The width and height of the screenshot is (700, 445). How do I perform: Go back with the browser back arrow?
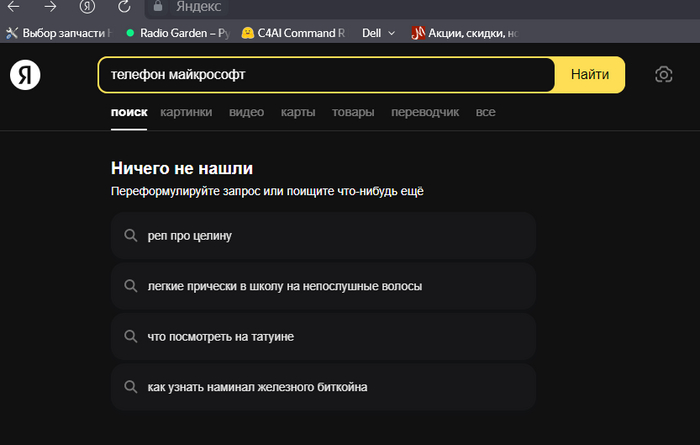click(13, 6)
